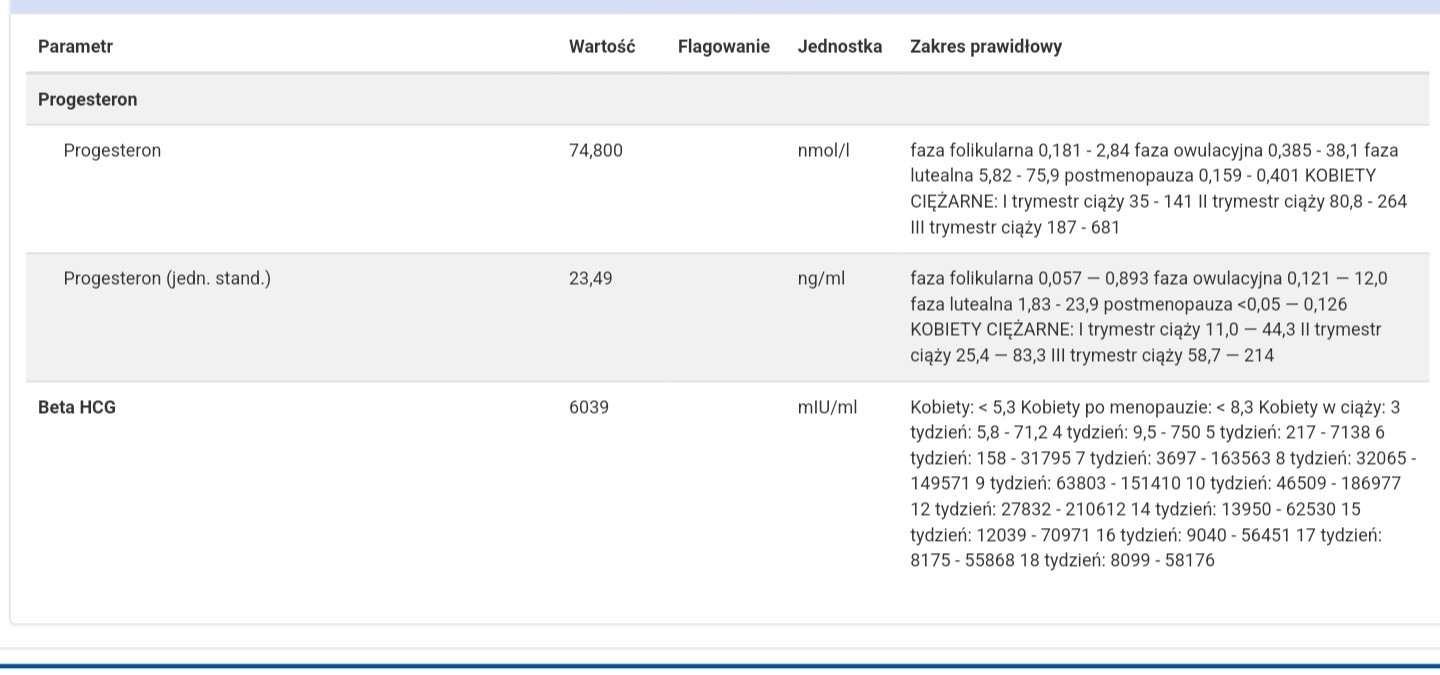The image size is (1440, 675).
Task: Click the Flagowanie column header
Action: pos(723,47)
